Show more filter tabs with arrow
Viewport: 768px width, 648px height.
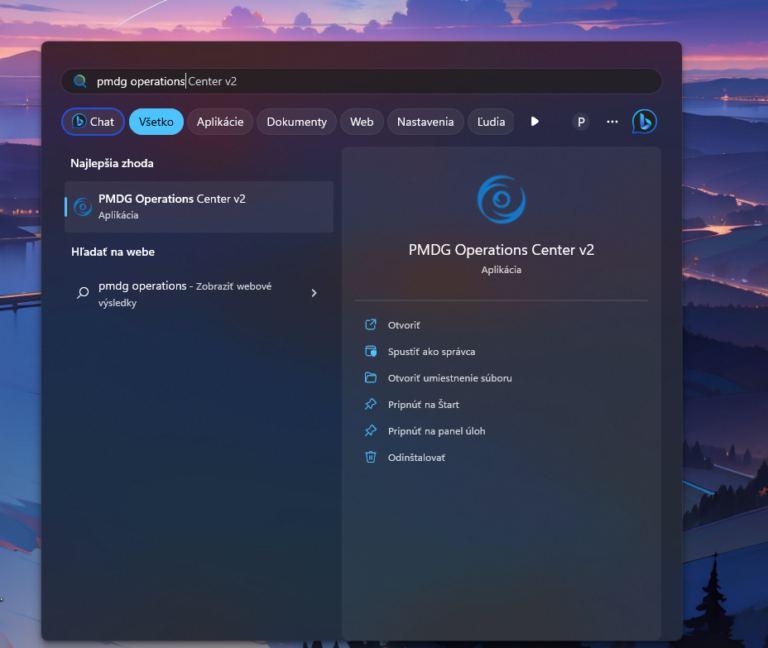[x=535, y=121]
